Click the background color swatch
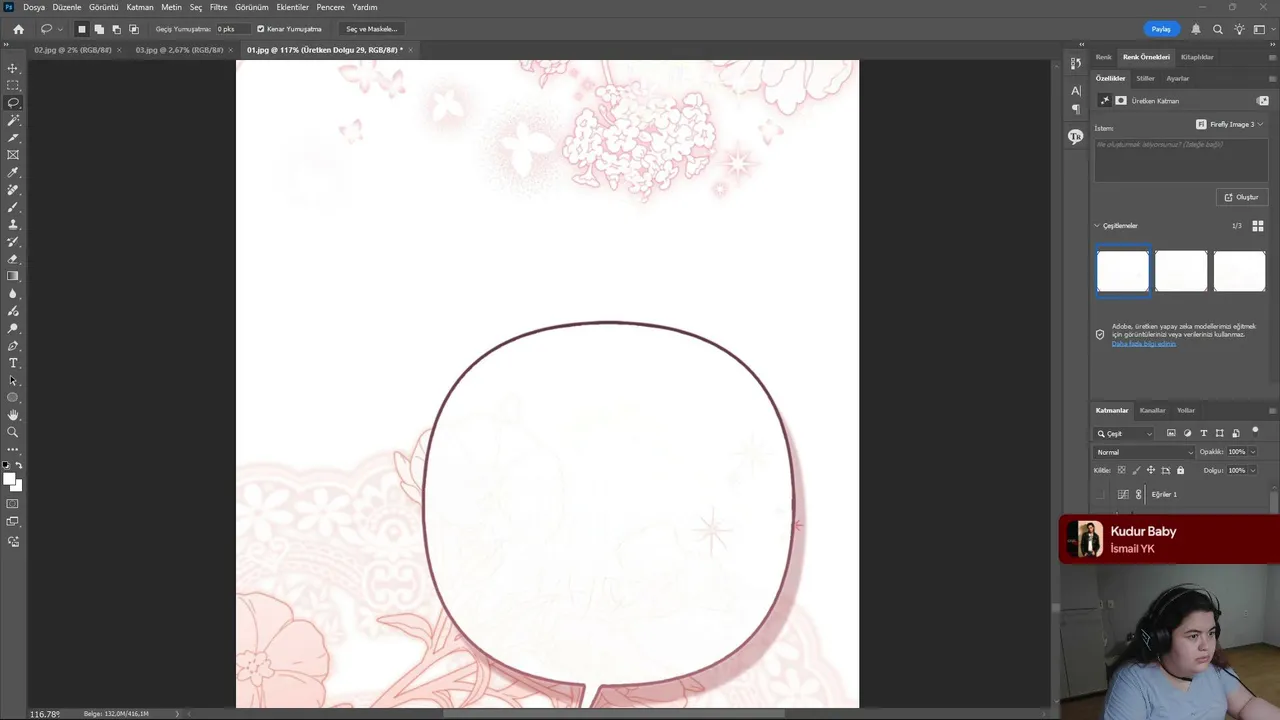The image size is (1280, 720). click(17, 485)
